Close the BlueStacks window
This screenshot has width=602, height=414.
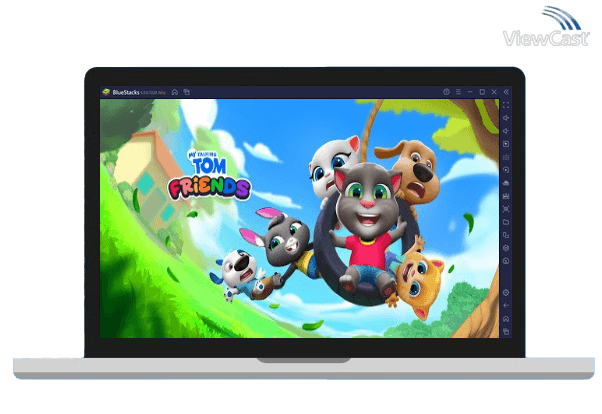coord(494,92)
